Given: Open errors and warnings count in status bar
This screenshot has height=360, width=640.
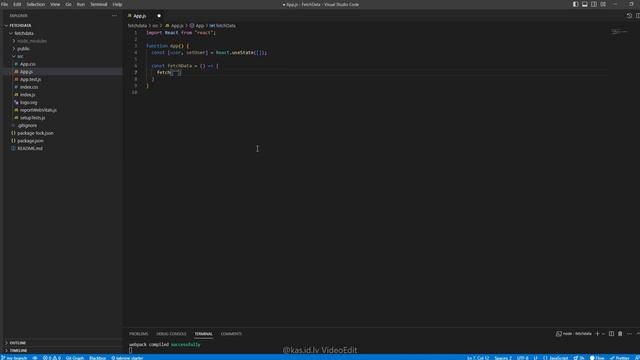Looking at the screenshot, I should coord(51,358).
